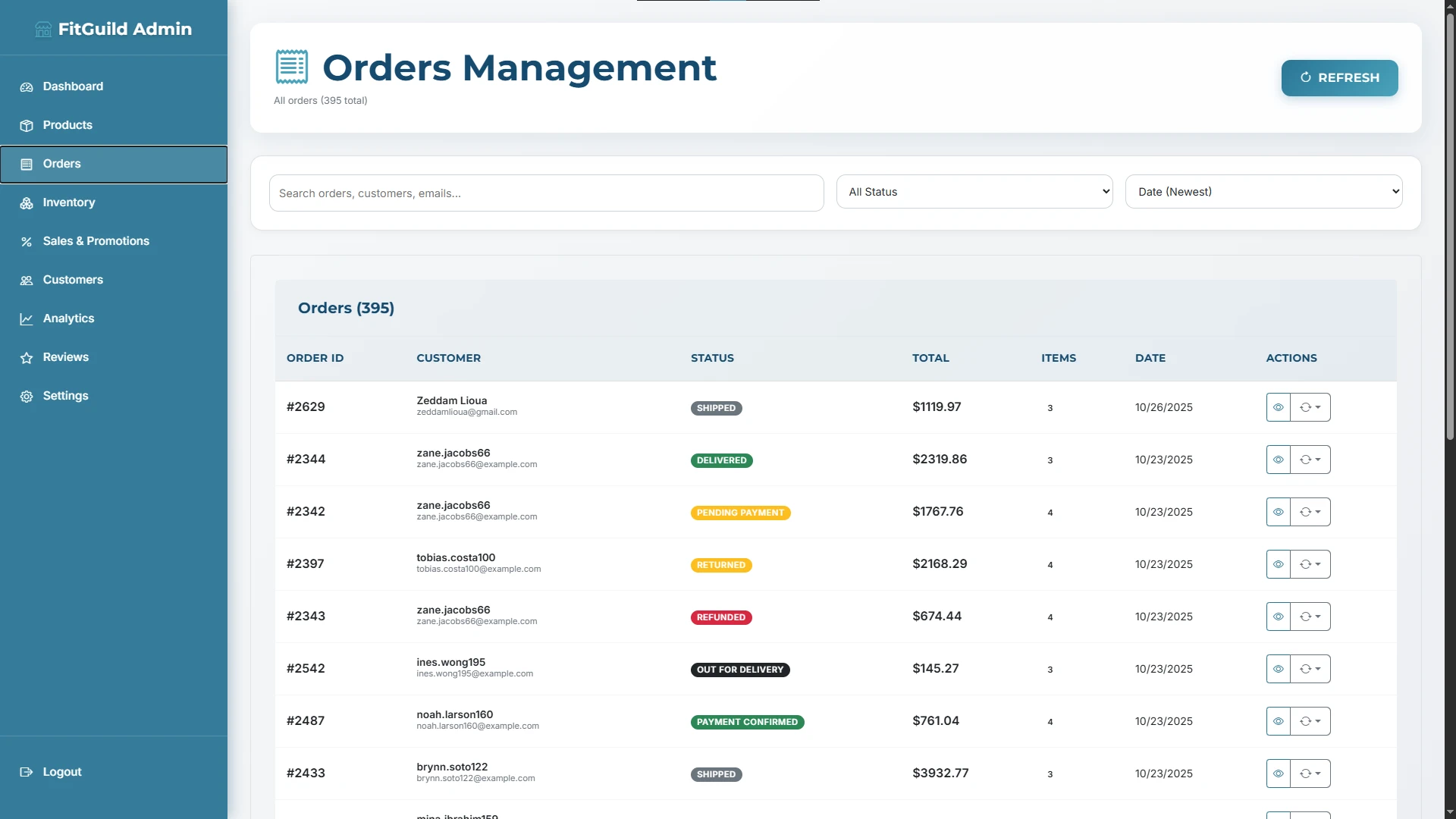Open status update dropdown for order #2397
This screenshot has height=819, width=1456.
1310,564
